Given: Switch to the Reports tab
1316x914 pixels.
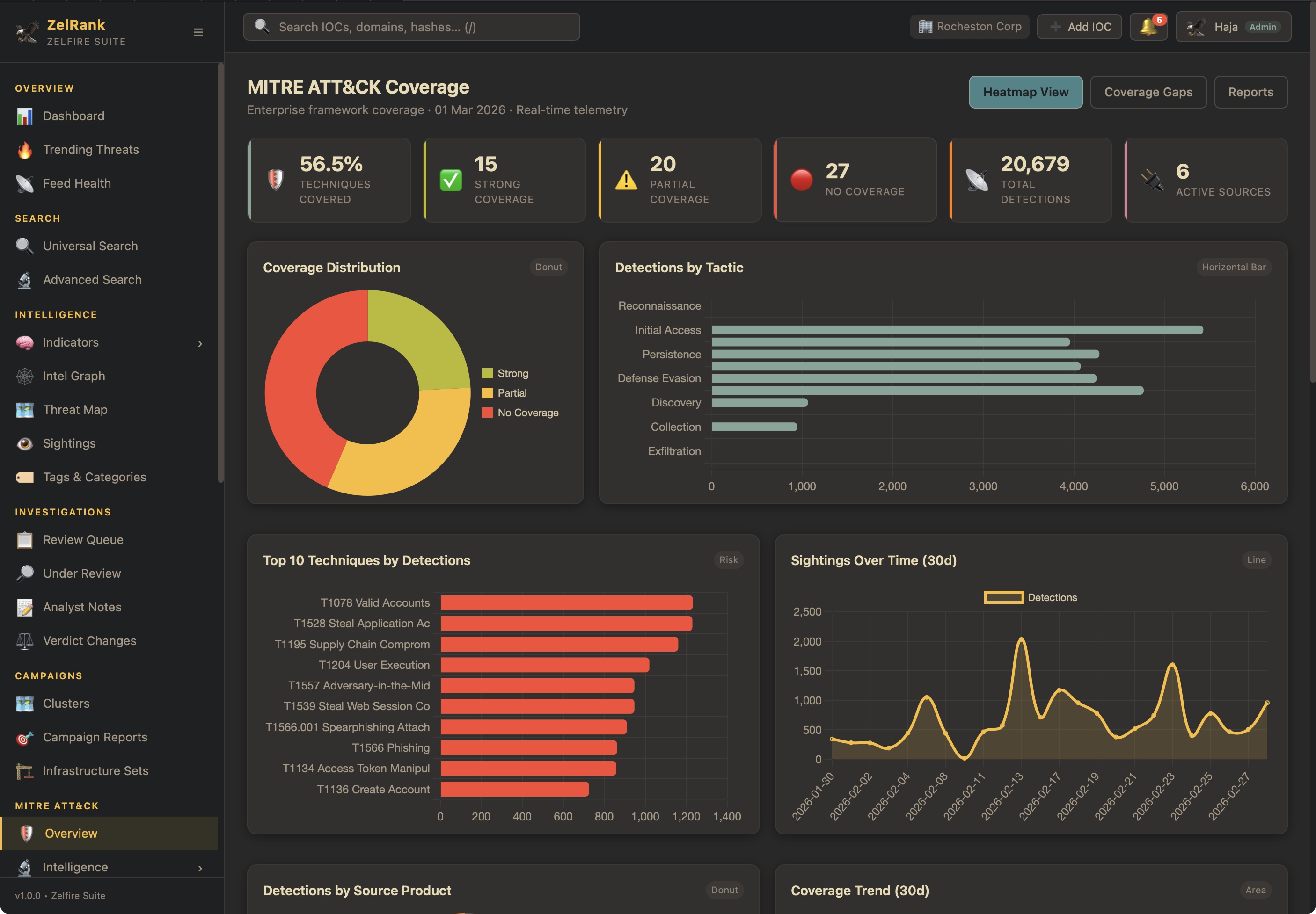Looking at the screenshot, I should coord(1250,92).
